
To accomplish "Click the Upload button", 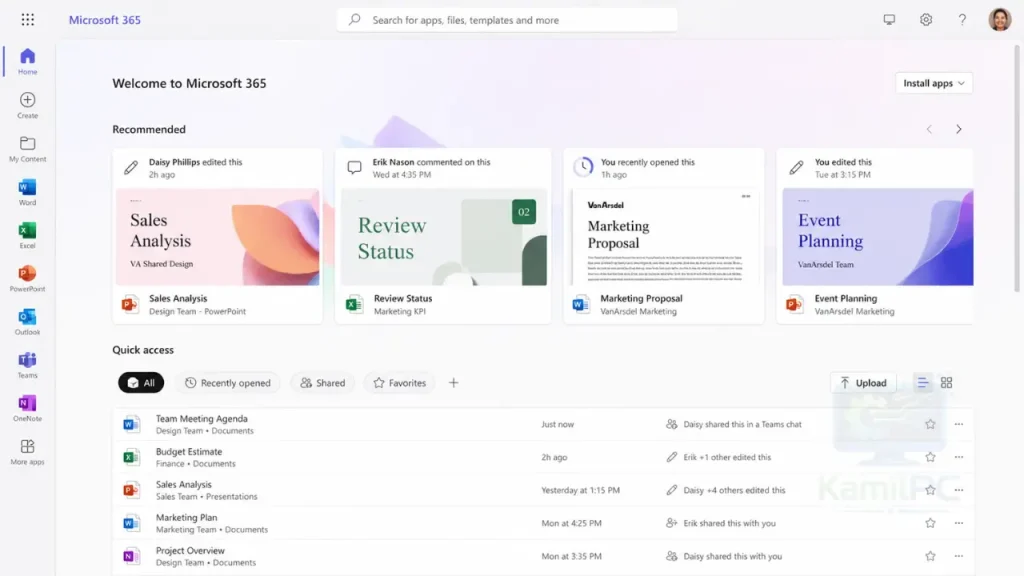I will pos(863,383).
